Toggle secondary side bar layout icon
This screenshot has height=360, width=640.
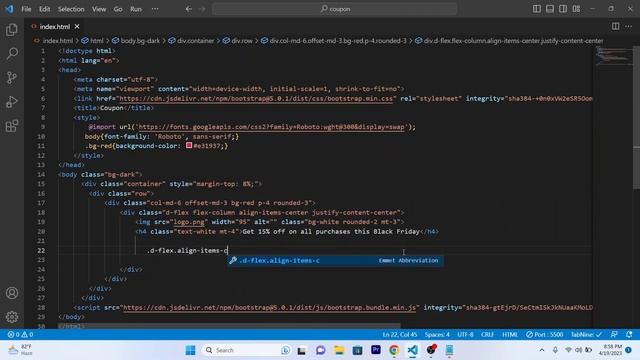click(x=563, y=9)
